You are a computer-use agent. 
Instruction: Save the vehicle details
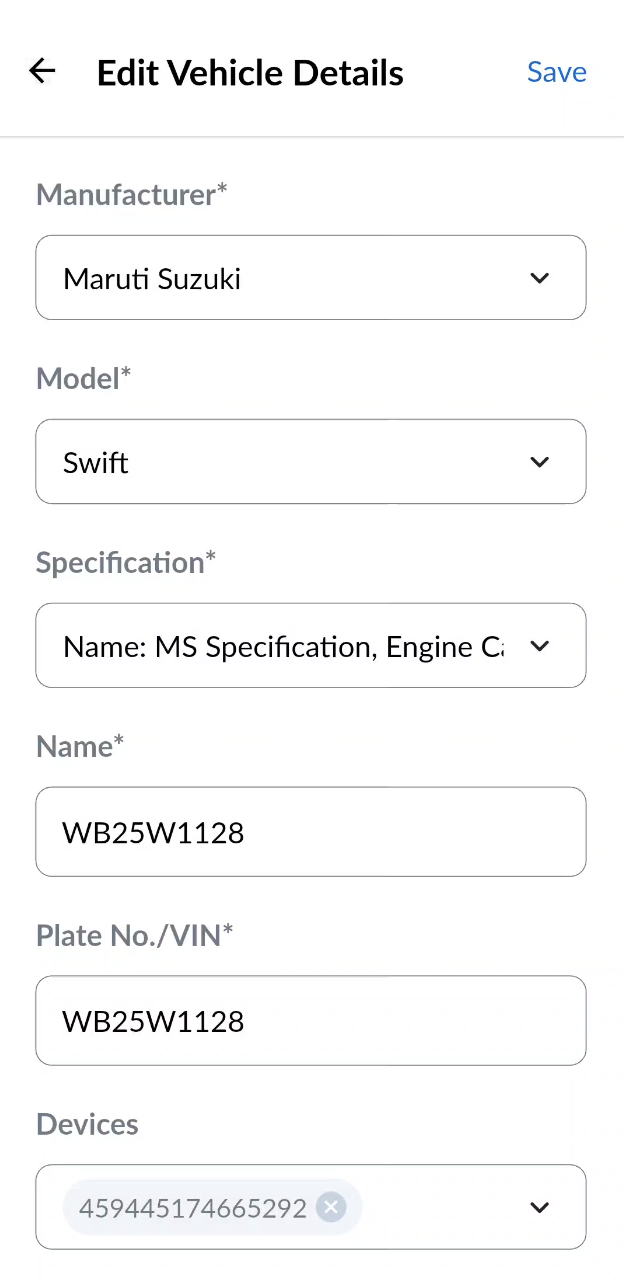click(556, 72)
